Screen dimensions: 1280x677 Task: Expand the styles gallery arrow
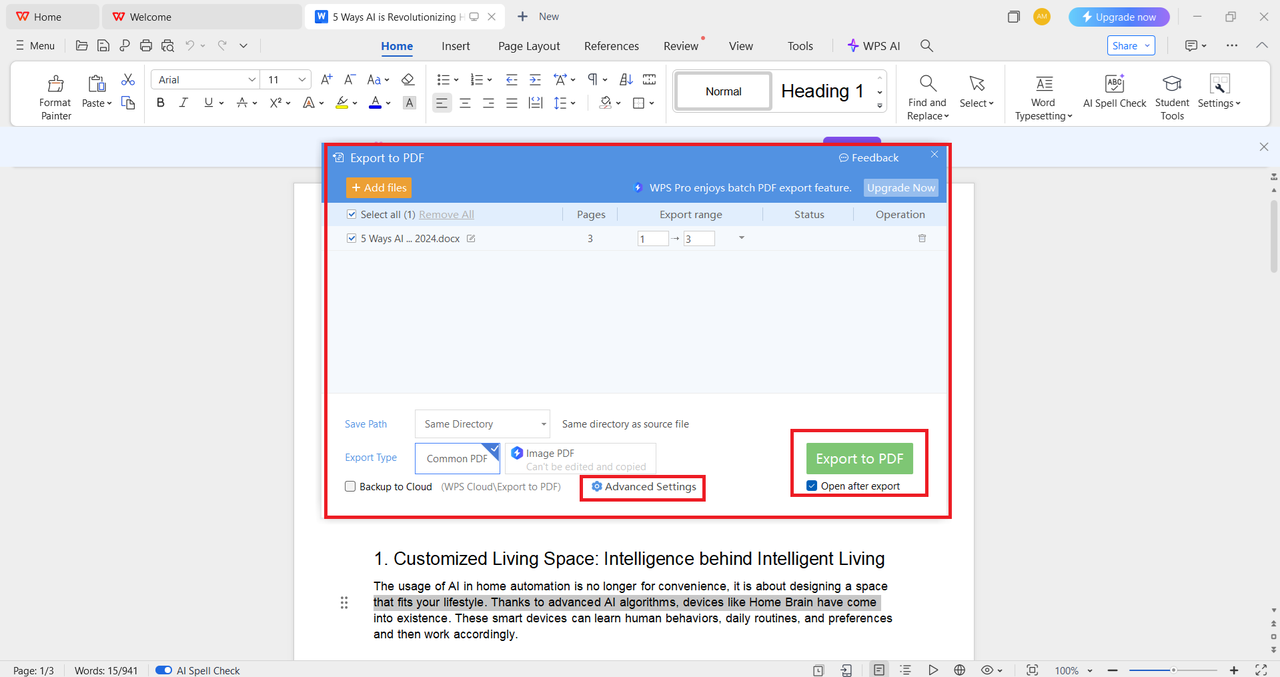coord(880,105)
